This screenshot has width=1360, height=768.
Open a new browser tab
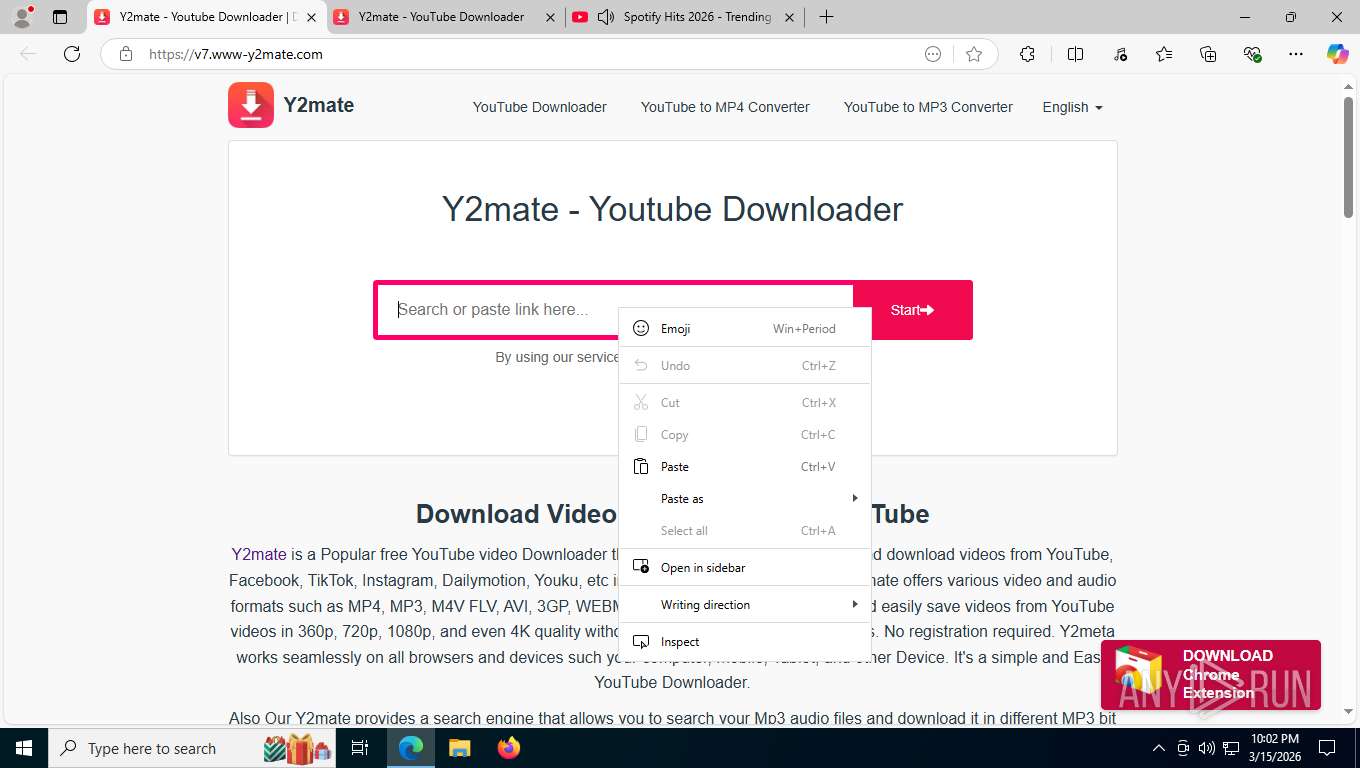click(x=826, y=17)
